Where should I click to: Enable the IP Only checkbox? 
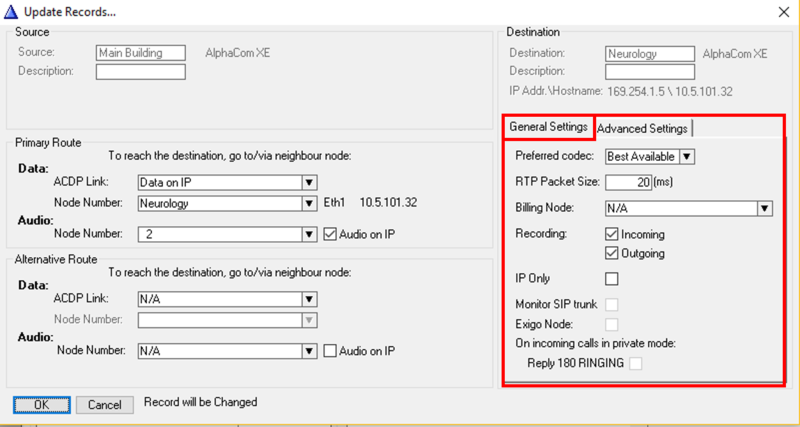point(611,279)
